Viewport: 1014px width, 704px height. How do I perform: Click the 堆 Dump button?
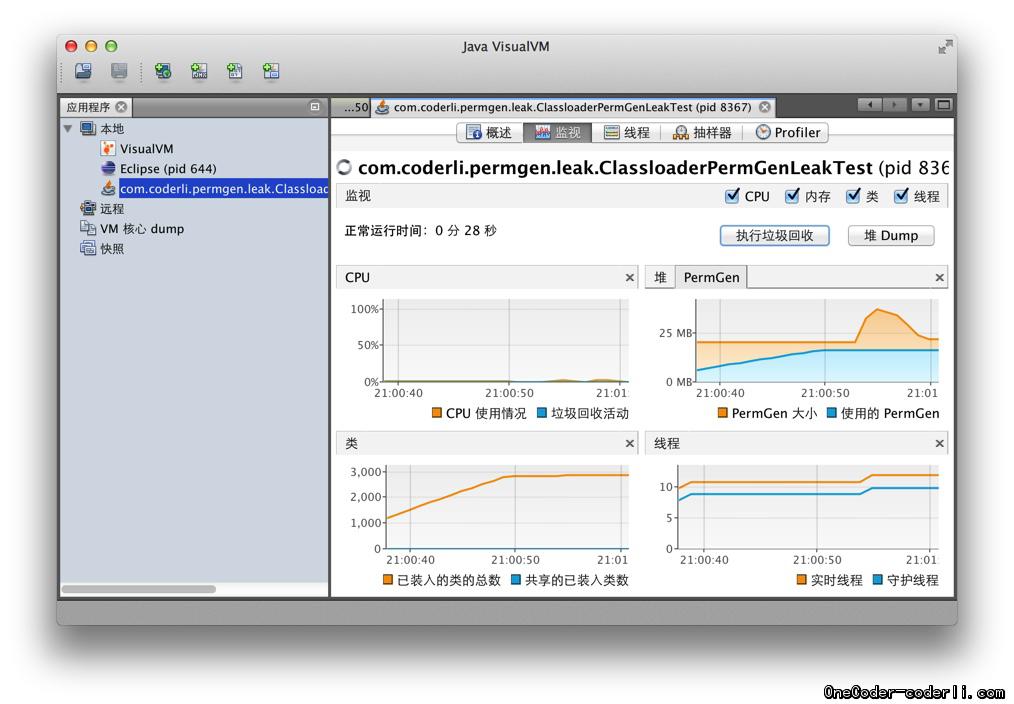click(x=890, y=235)
